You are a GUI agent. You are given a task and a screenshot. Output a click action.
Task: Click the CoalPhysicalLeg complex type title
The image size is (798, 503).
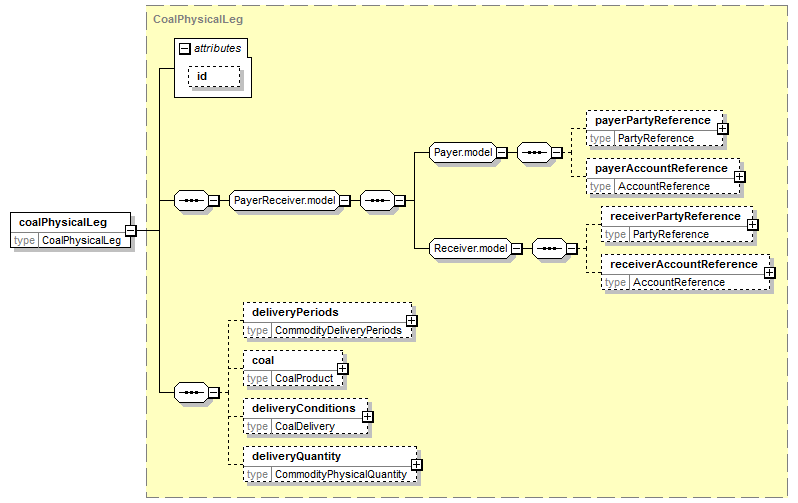tap(198, 19)
